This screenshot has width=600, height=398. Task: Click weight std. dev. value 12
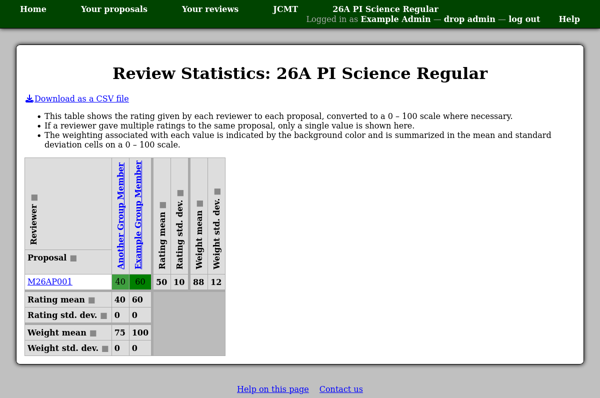pyautogui.click(x=216, y=282)
